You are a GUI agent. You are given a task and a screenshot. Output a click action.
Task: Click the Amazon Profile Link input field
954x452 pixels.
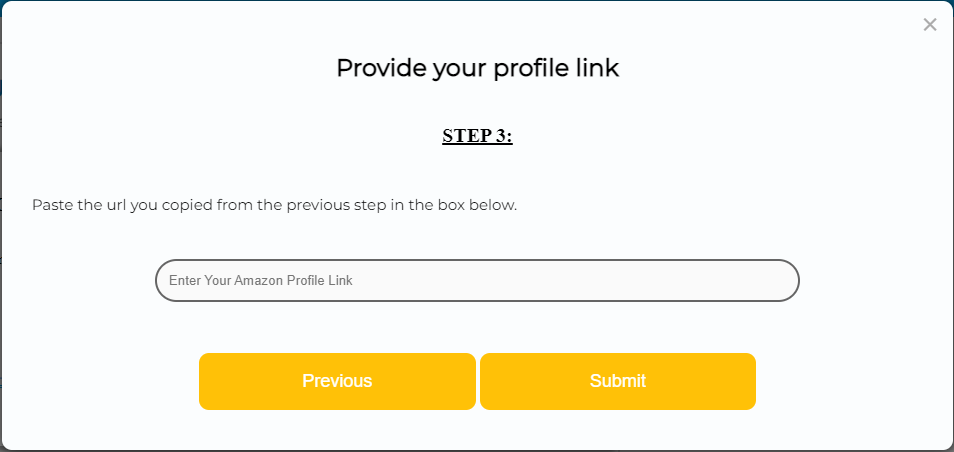tap(477, 281)
